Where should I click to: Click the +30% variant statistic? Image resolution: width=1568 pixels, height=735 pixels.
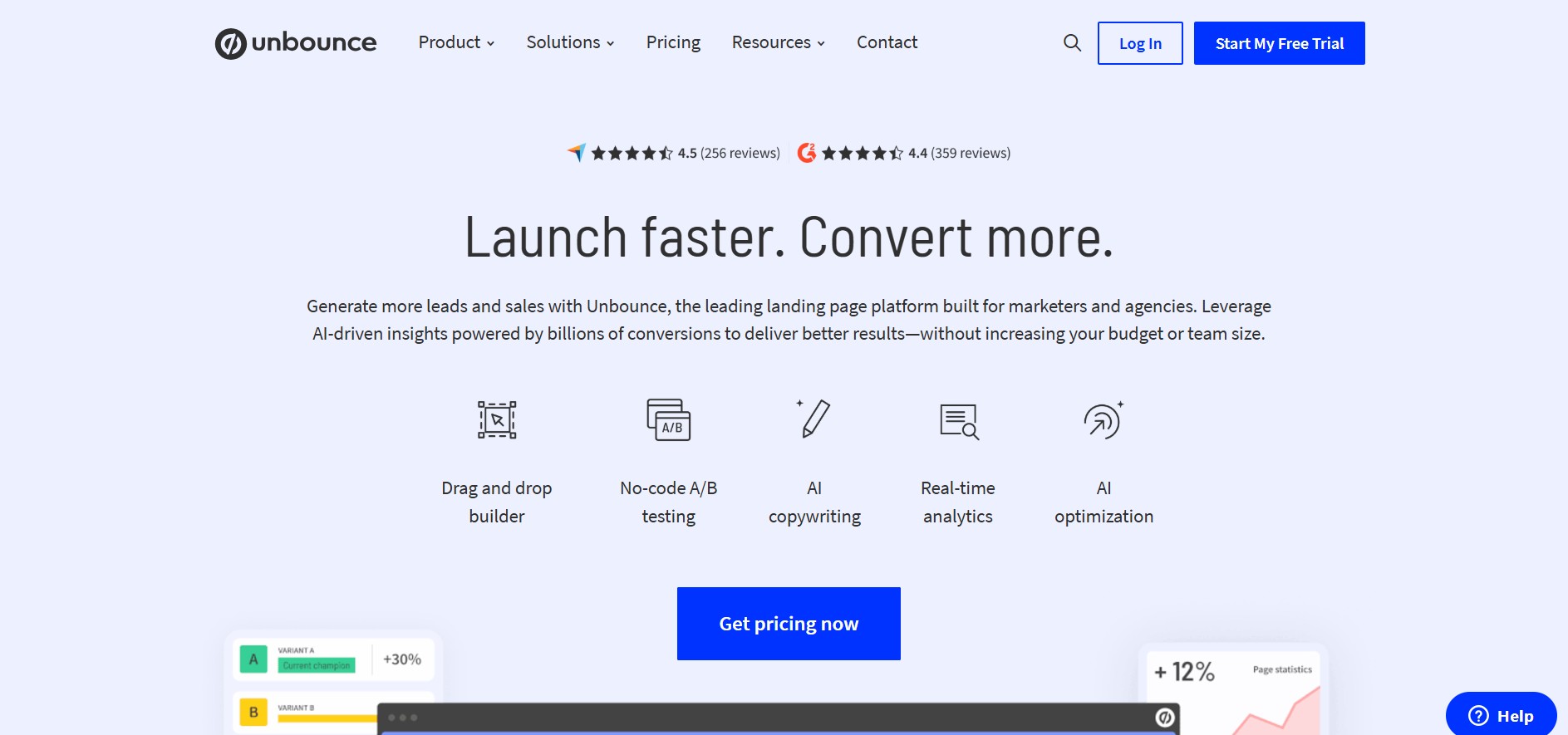(x=402, y=659)
